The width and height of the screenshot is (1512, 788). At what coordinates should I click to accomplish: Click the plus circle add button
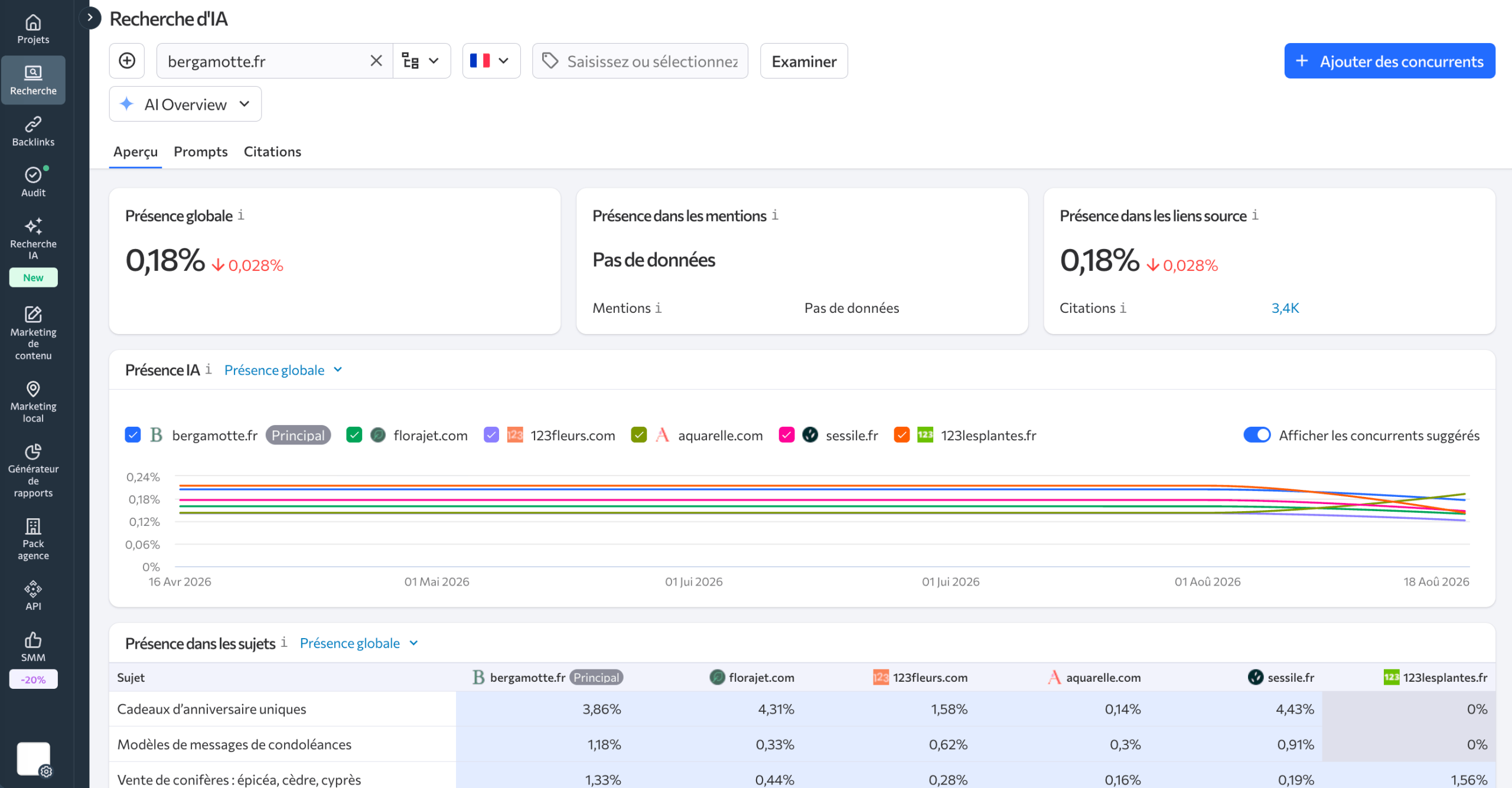tap(127, 61)
